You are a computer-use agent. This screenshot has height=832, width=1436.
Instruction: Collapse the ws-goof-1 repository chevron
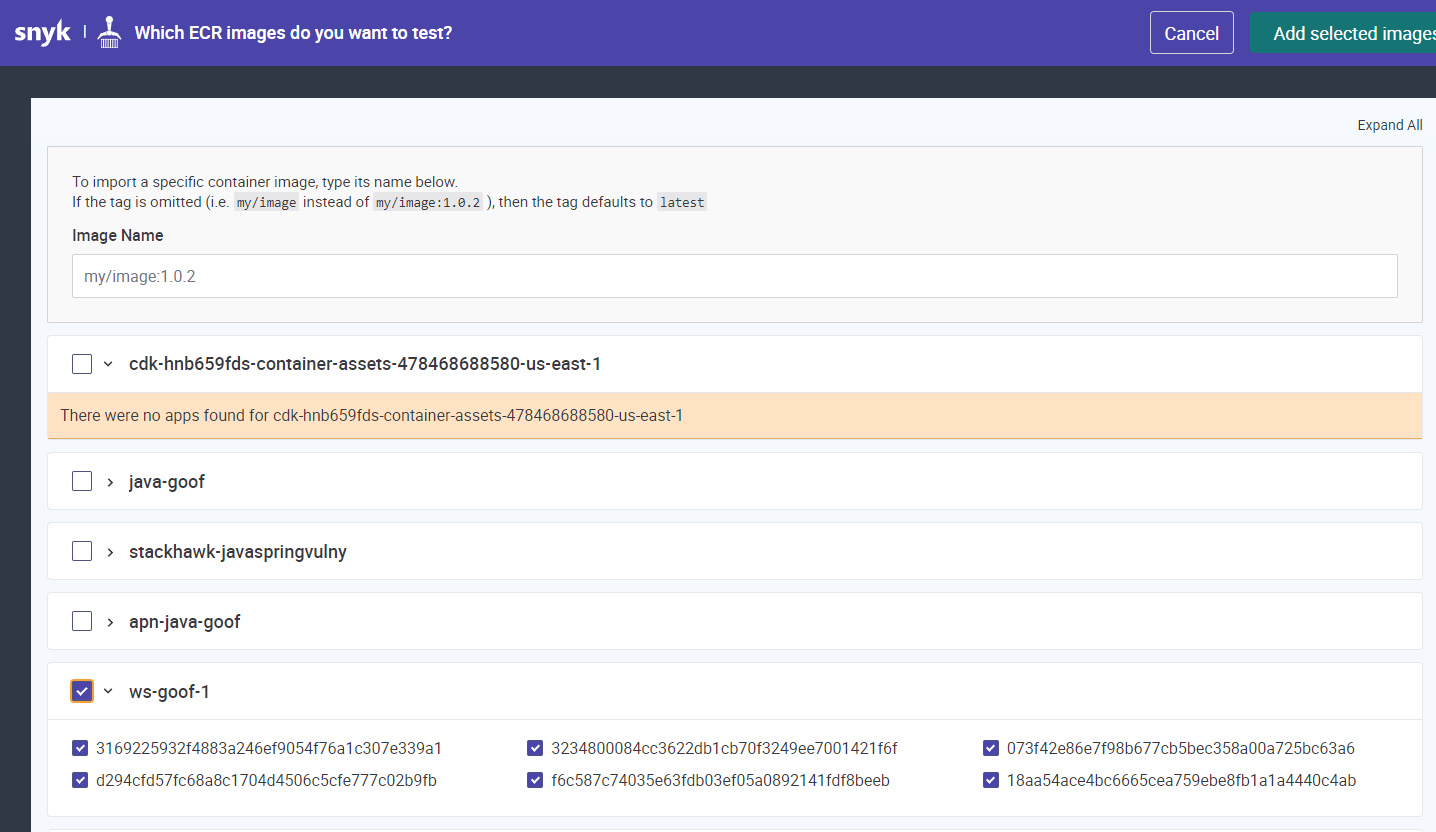(108, 691)
